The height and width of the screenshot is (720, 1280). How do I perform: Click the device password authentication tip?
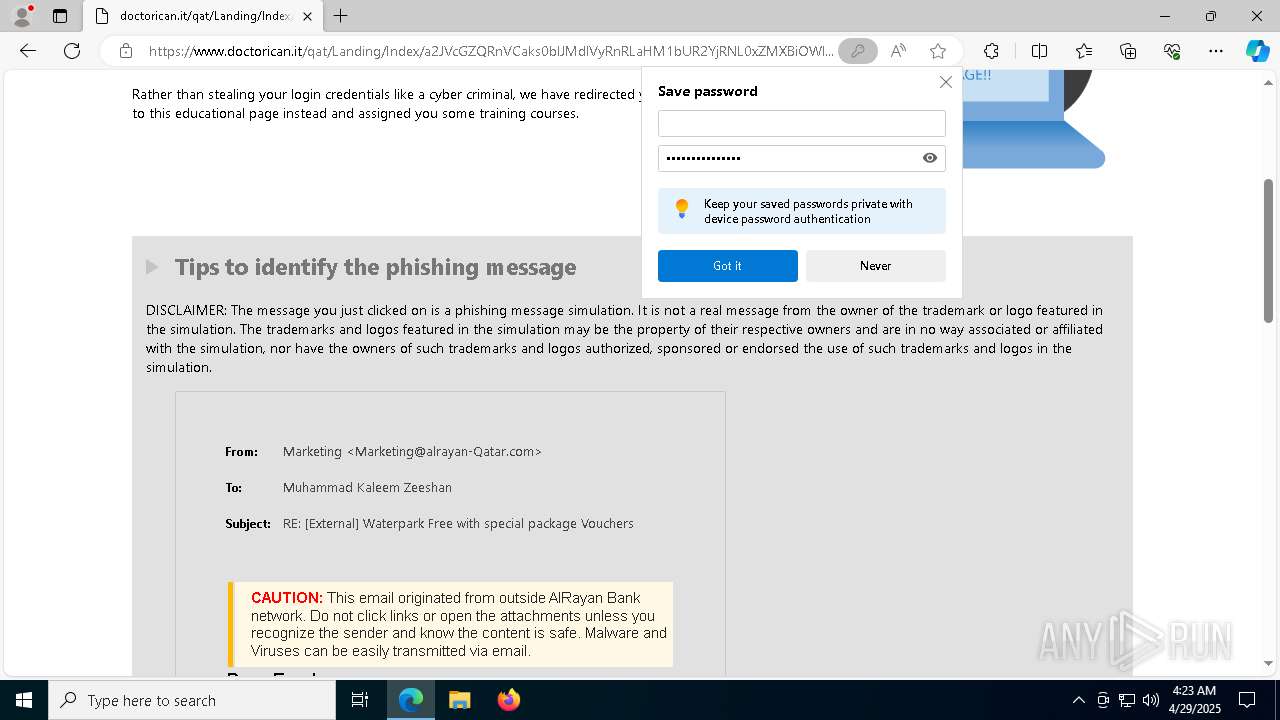801,211
